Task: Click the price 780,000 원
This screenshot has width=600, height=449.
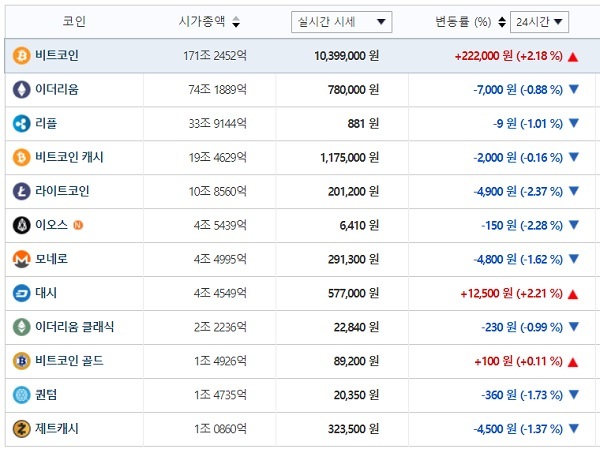Action: (x=353, y=90)
